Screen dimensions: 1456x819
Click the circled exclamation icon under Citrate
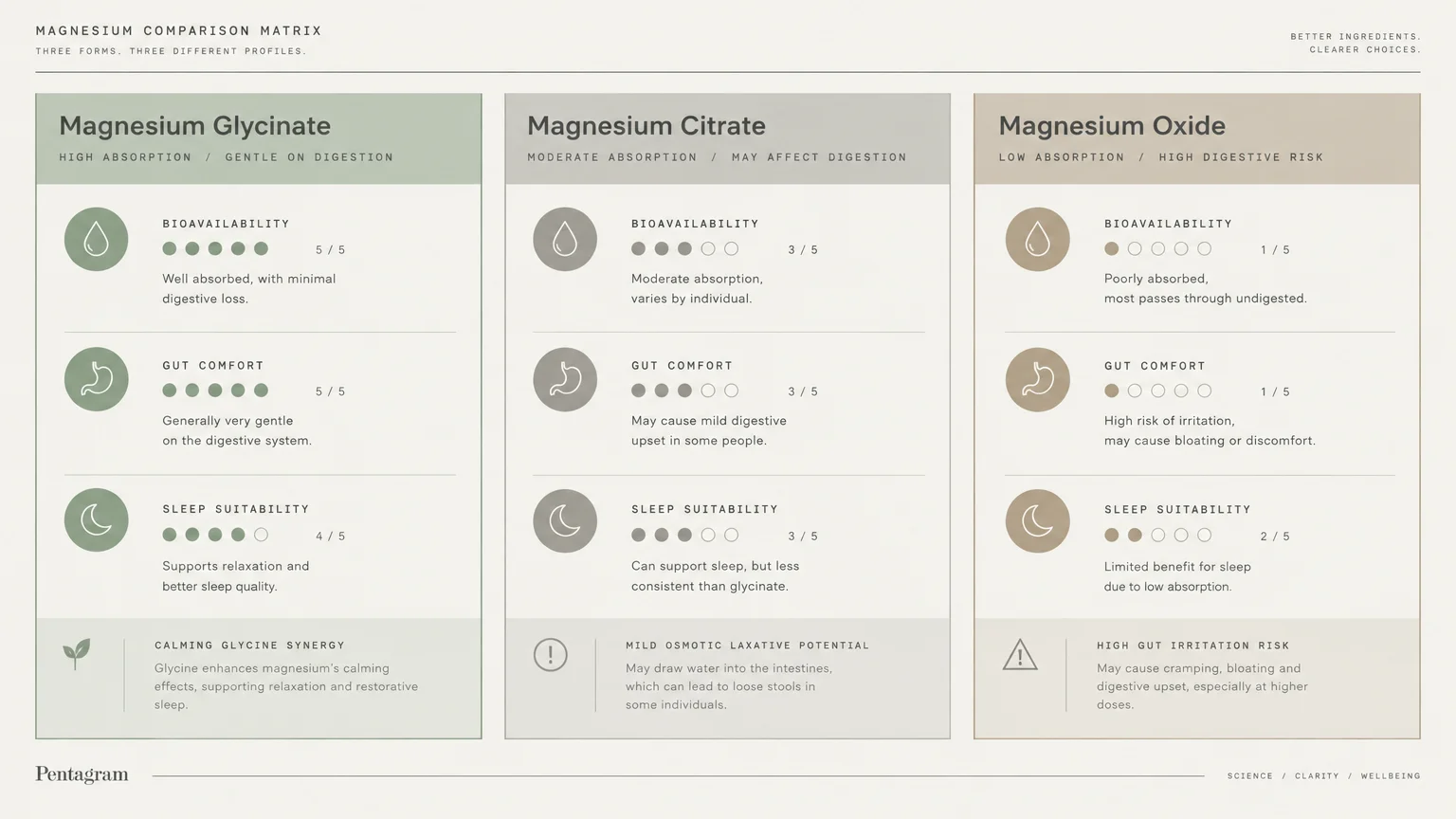point(550,655)
